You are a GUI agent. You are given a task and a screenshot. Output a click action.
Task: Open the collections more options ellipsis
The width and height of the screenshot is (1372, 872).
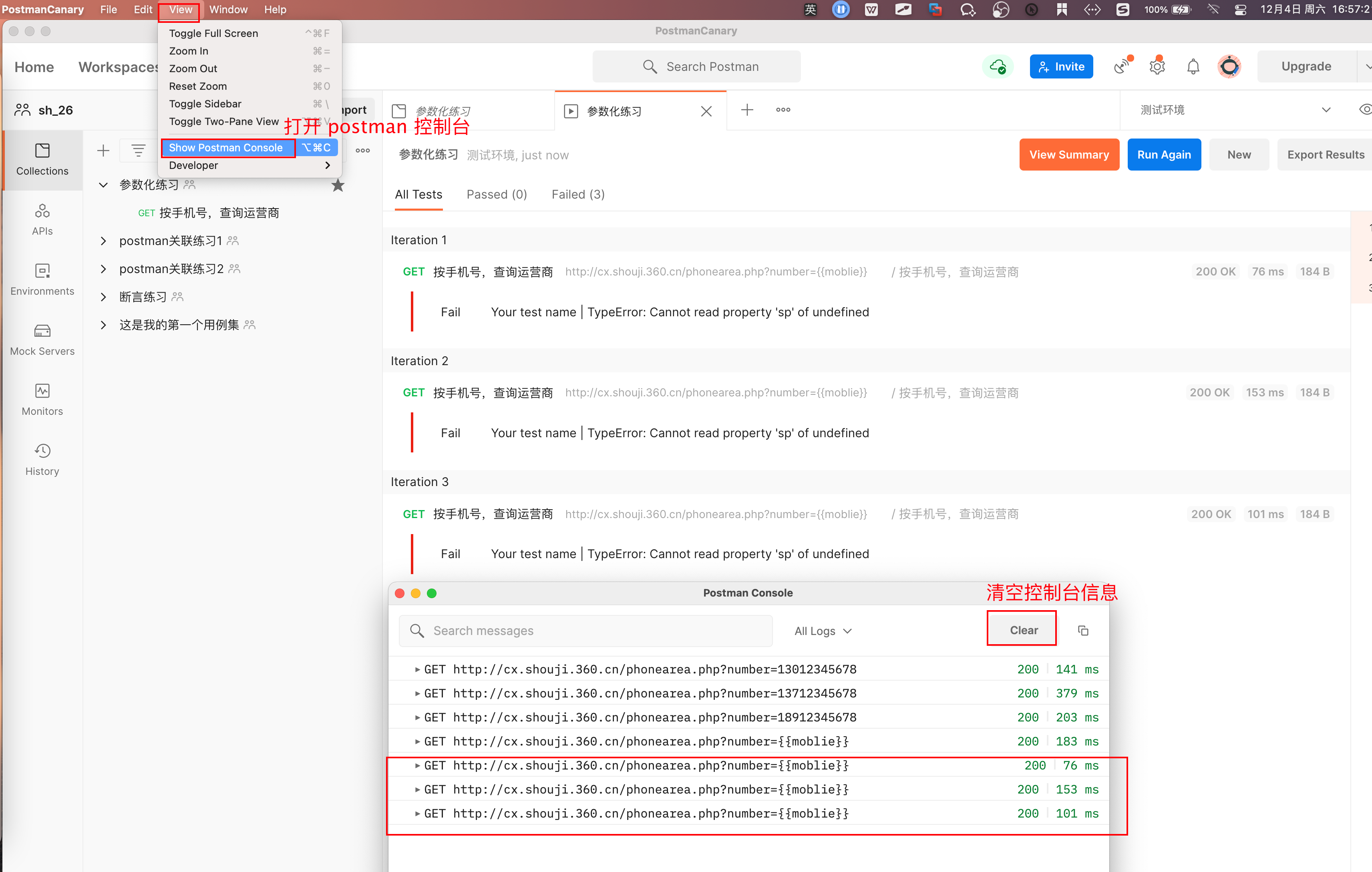tap(362, 151)
